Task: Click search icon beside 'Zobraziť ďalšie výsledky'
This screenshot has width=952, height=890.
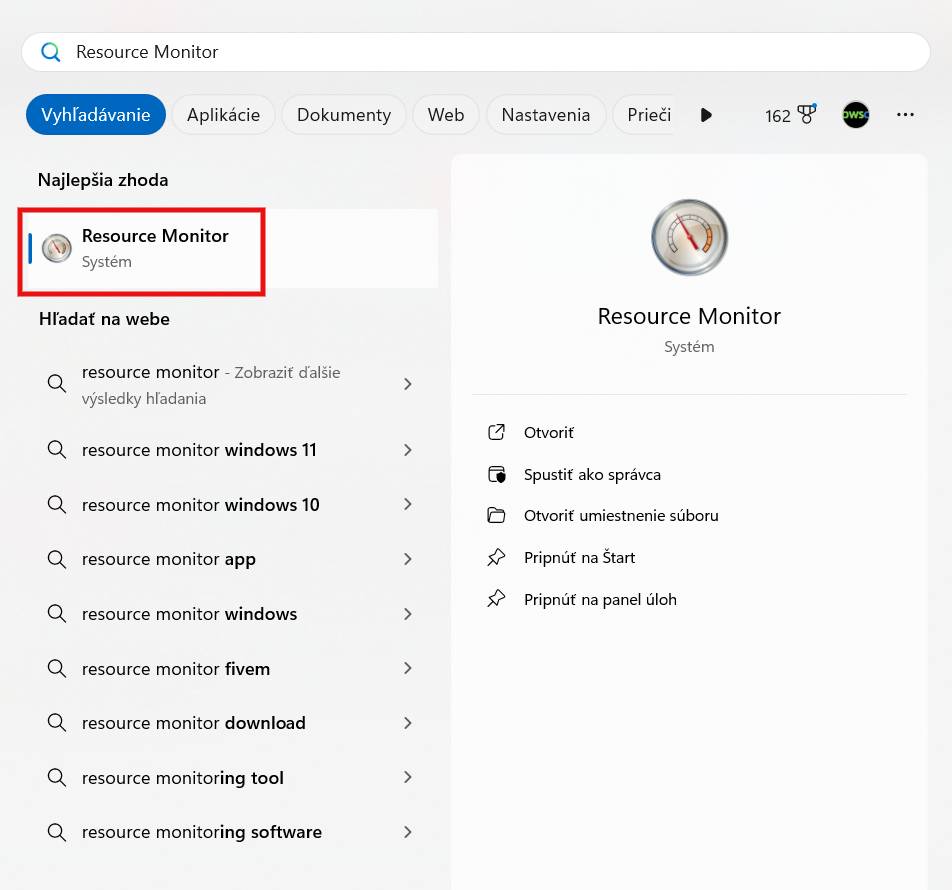Action: click(56, 384)
